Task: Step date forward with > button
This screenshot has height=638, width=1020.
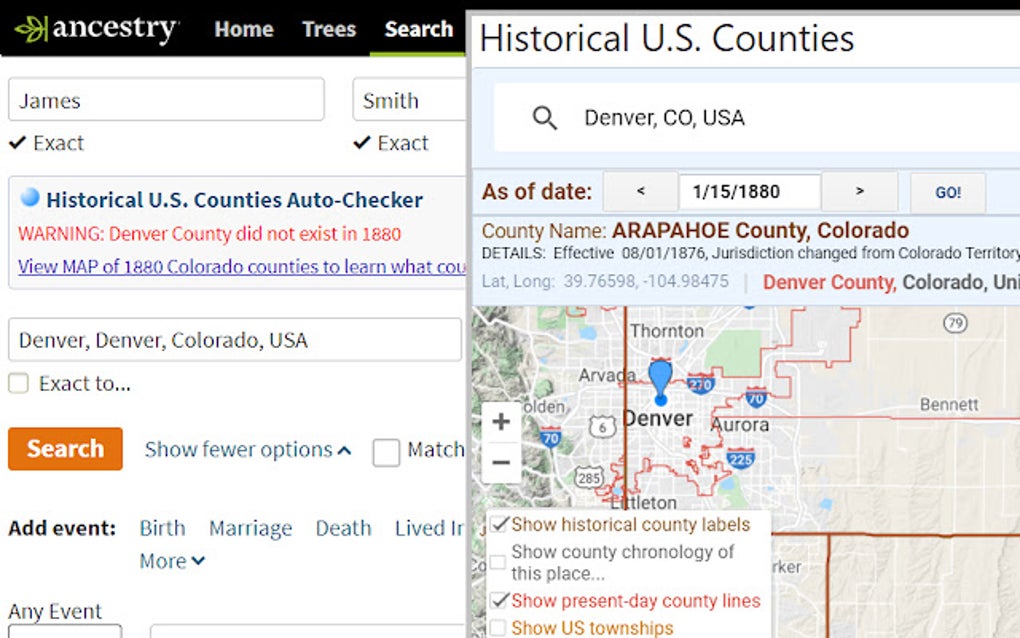Action: click(860, 191)
